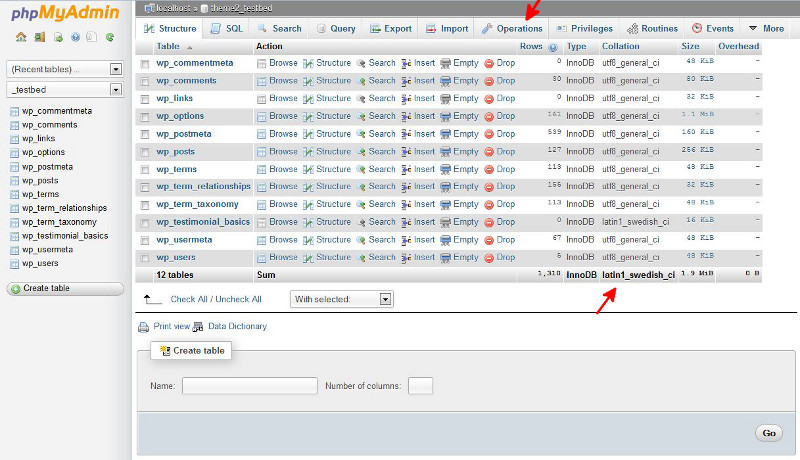Click Search icon for wp_term_relationships row
The width and height of the screenshot is (800, 460).
(x=361, y=187)
